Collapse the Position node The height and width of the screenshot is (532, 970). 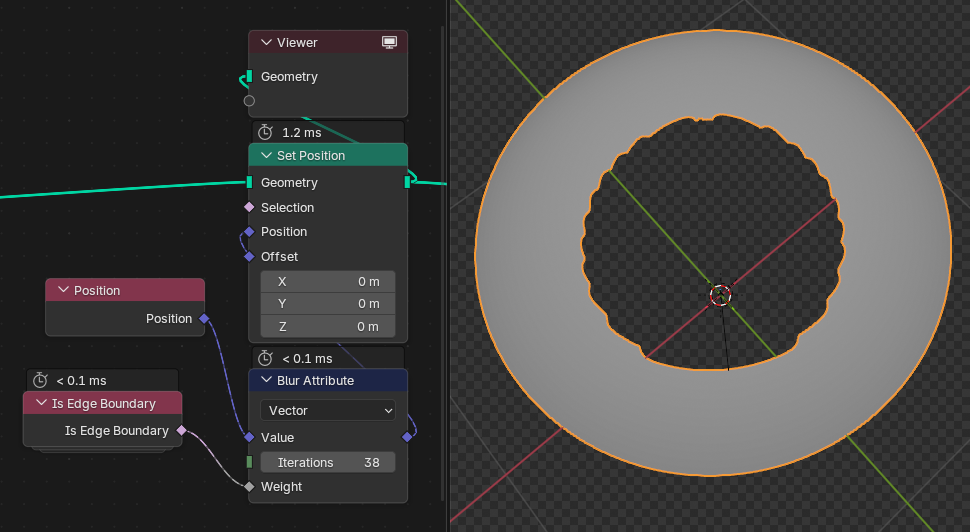[63, 290]
